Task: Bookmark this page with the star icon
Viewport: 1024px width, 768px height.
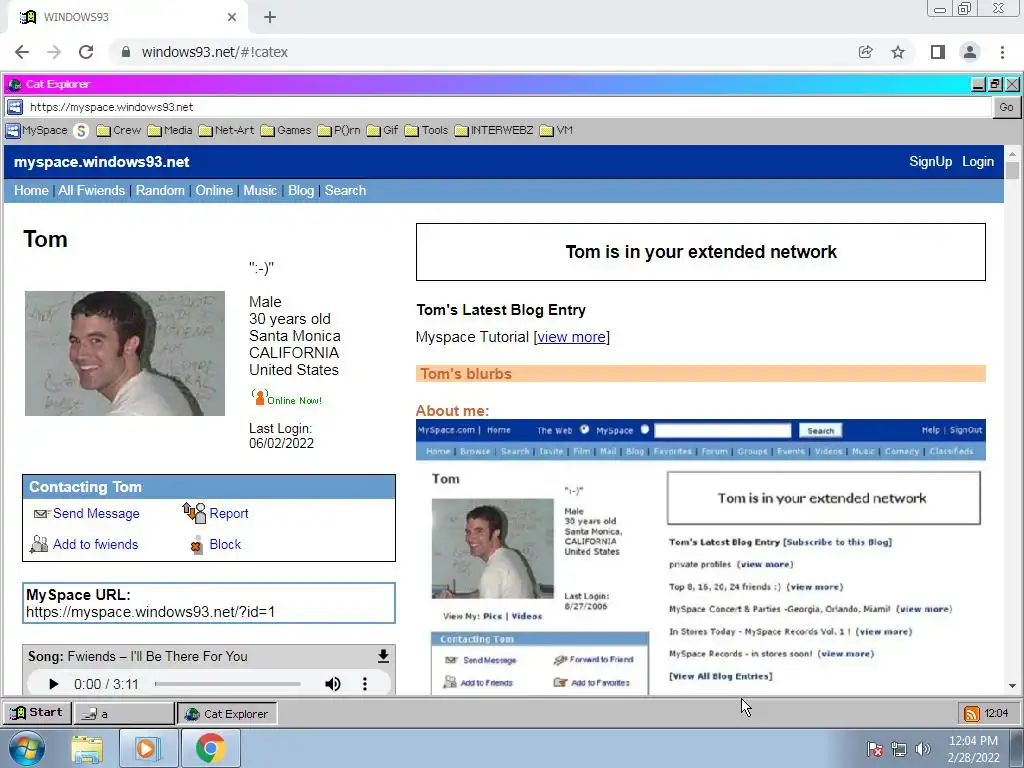Action: pos(898,52)
